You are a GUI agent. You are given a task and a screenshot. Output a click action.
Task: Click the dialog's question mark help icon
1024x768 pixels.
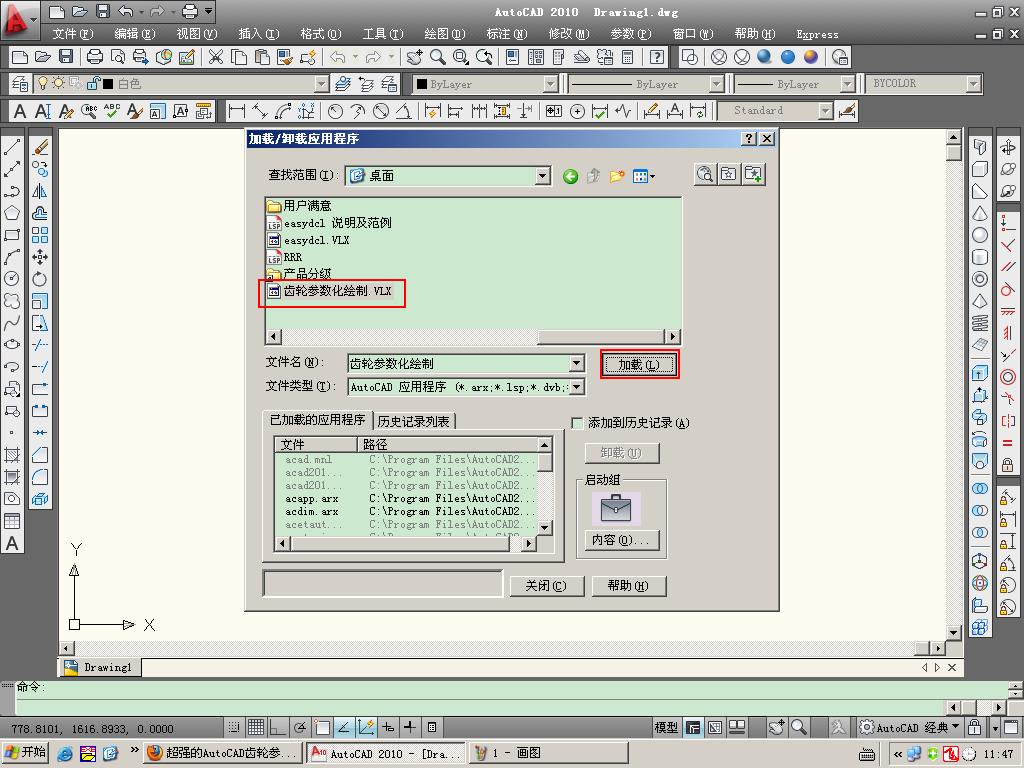(x=750, y=138)
